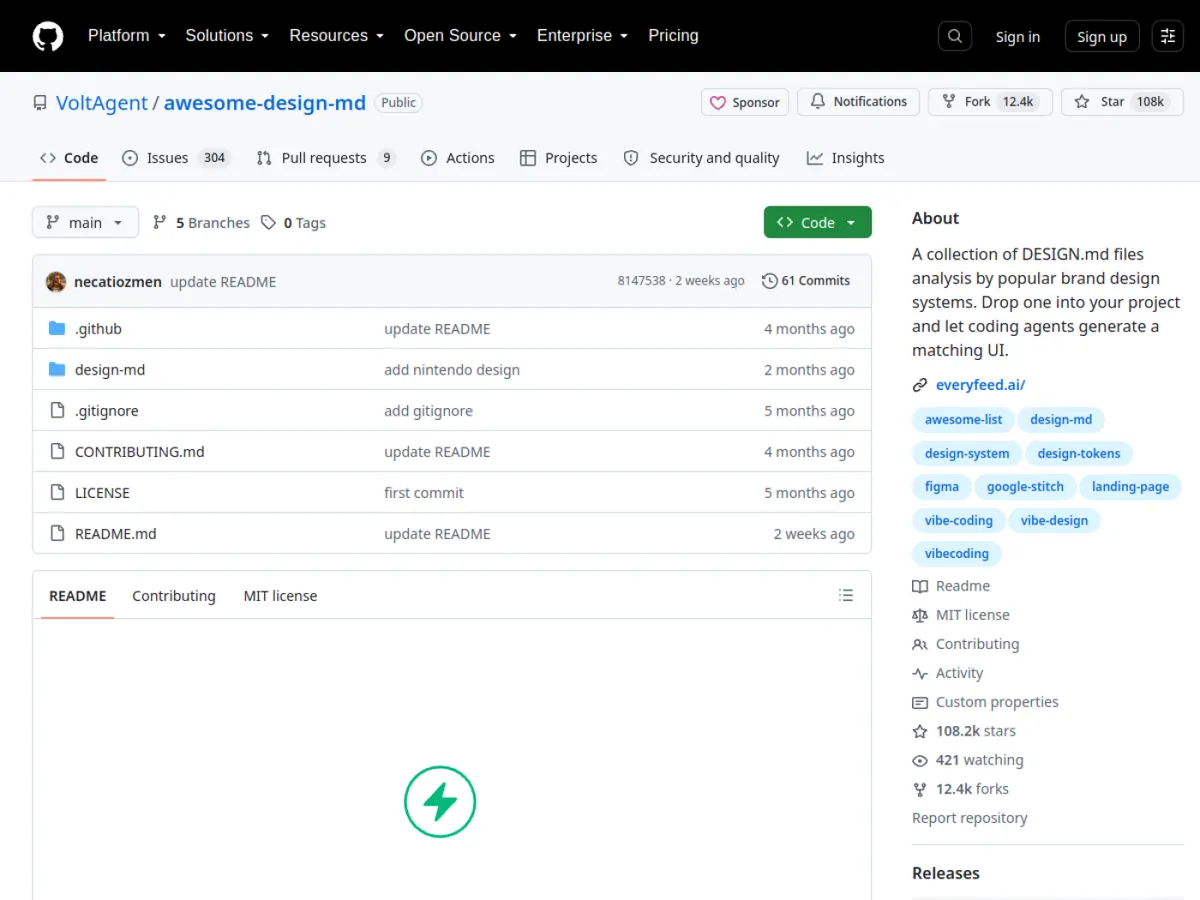Open the appearance settings icon beside Sign up

1168,36
